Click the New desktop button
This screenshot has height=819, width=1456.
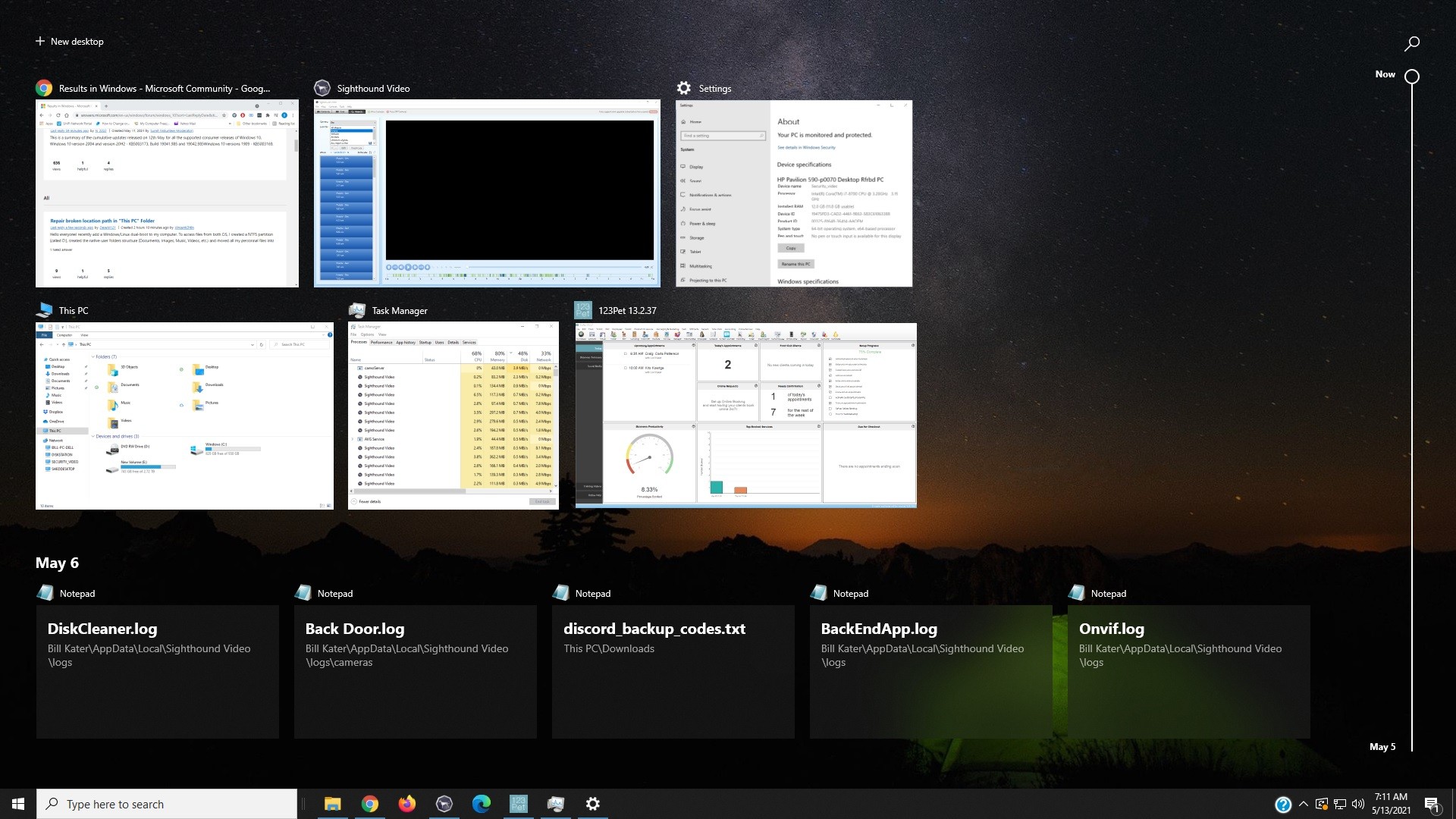69,42
